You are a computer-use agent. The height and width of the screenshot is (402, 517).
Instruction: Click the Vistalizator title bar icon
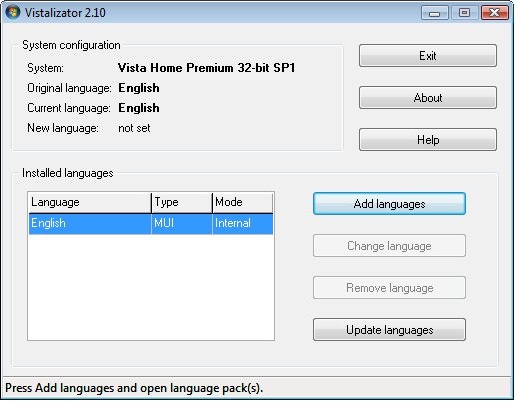coord(13,12)
